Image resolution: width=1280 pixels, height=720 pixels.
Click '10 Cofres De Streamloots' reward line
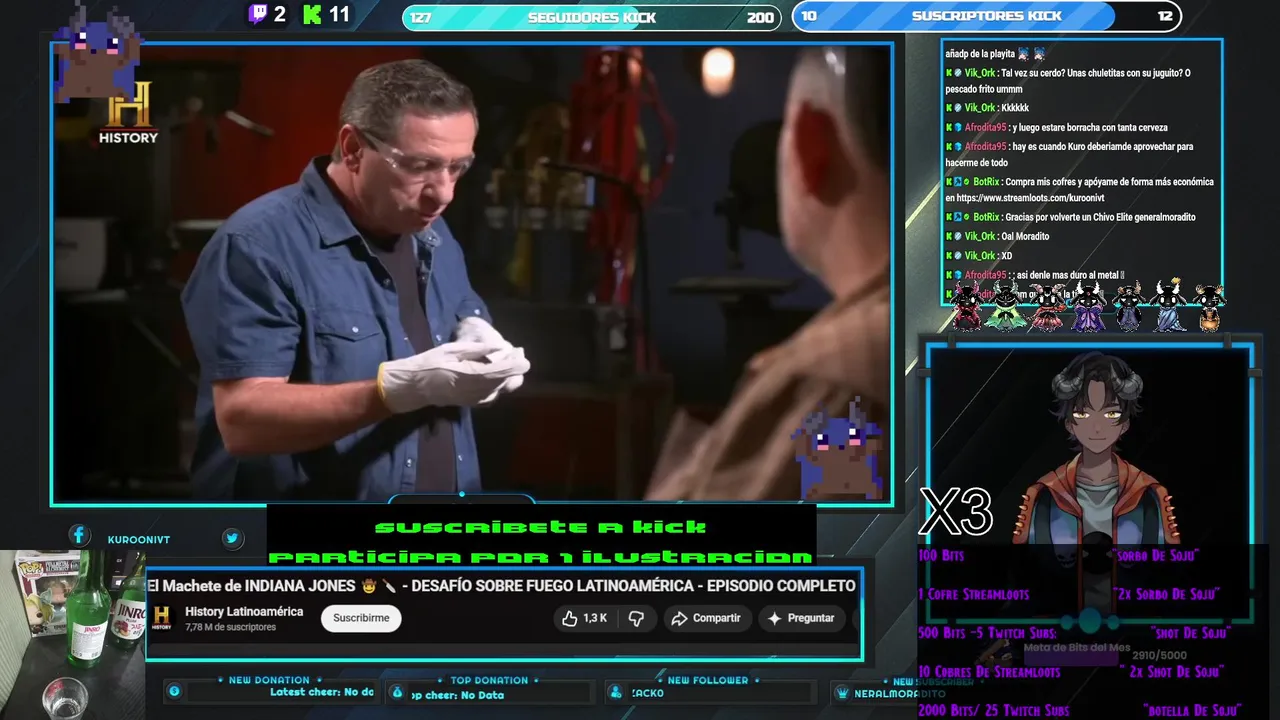(x=989, y=672)
